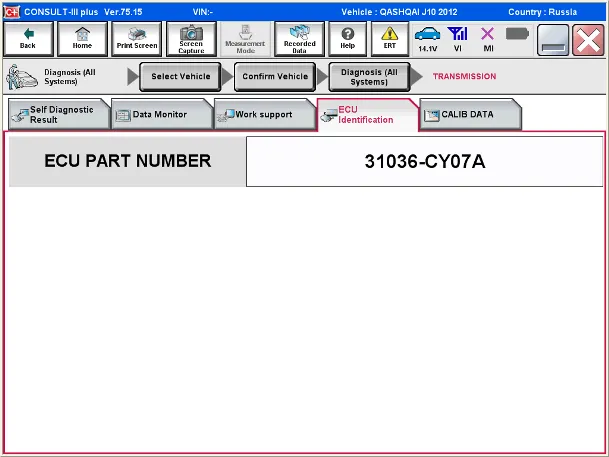Click the Ver.75.15 version text
Image resolution: width=609 pixels, height=457 pixels.
(x=123, y=12)
